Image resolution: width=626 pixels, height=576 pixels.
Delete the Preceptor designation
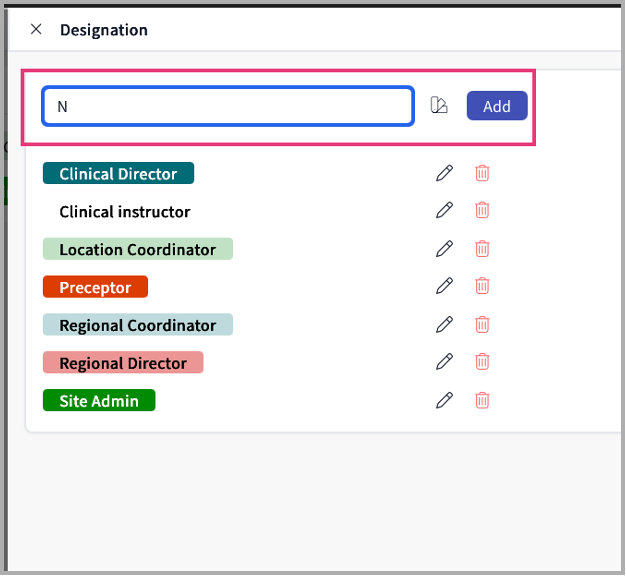[482, 286]
